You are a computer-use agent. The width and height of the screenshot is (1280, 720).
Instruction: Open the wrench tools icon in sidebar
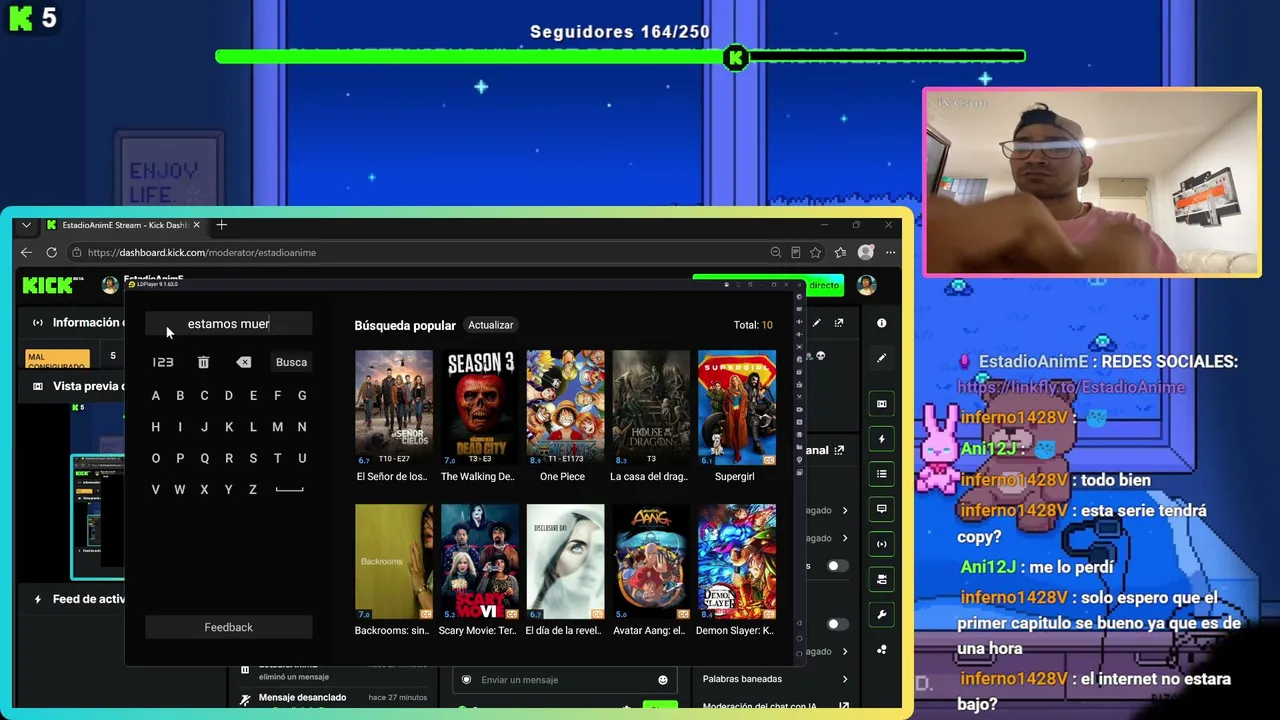point(881,614)
